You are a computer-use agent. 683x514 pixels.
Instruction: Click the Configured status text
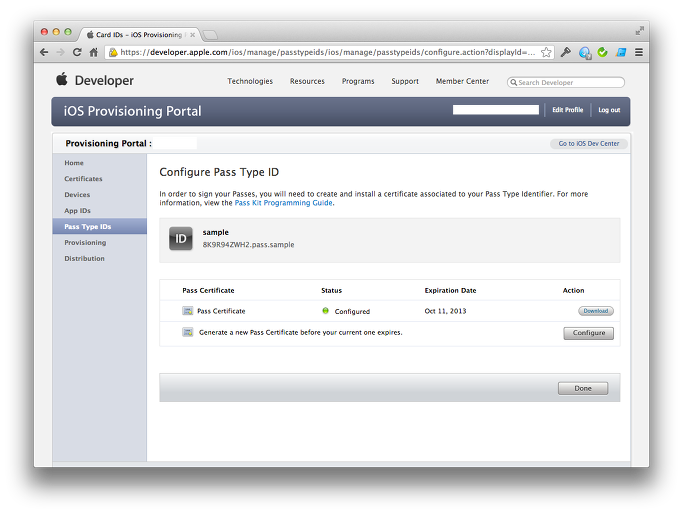(x=352, y=311)
